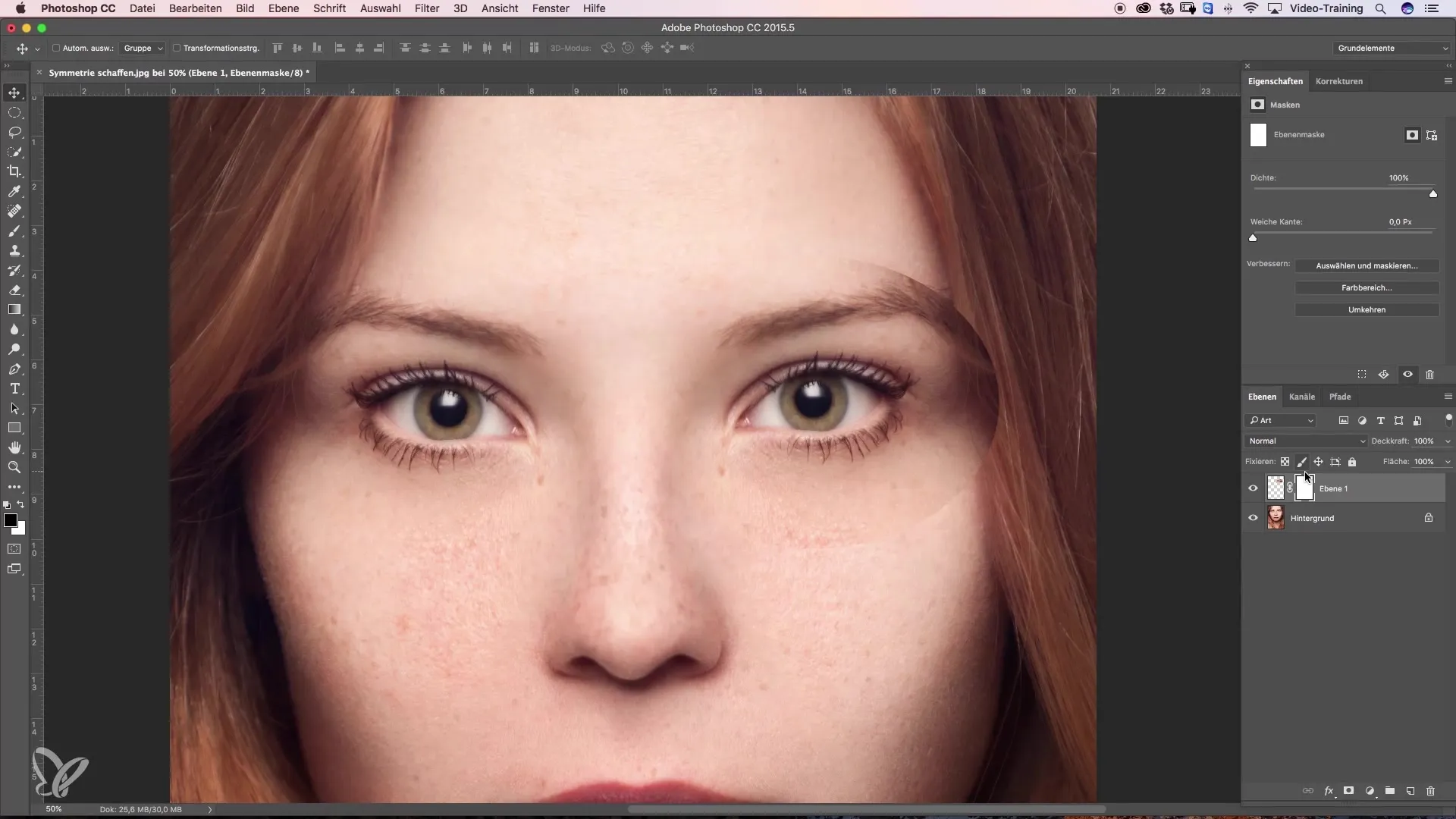This screenshot has height=819, width=1456.
Task: Open the Layers panel flyout menu
Action: 1448,397
